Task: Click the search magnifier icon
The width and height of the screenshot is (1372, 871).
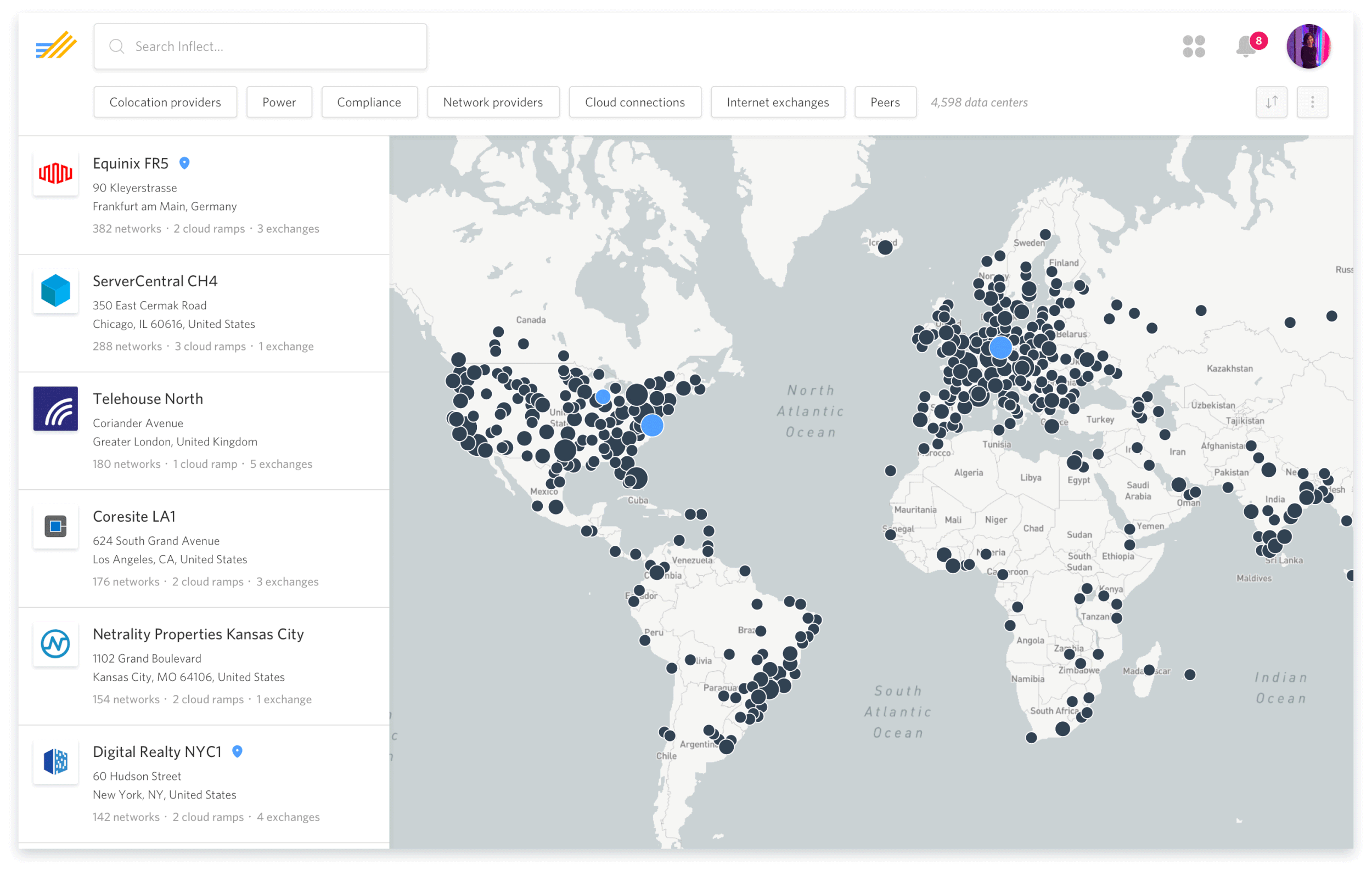Action: pyautogui.click(x=117, y=46)
